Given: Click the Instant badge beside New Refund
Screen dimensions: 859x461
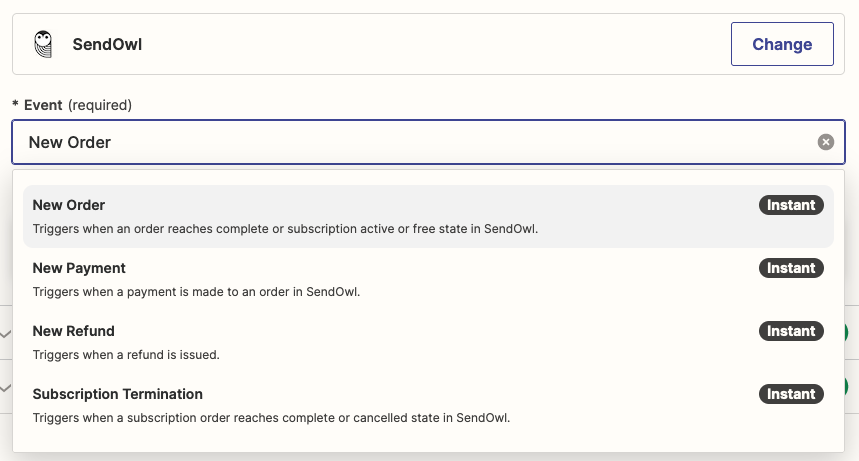Looking at the screenshot, I should (791, 331).
